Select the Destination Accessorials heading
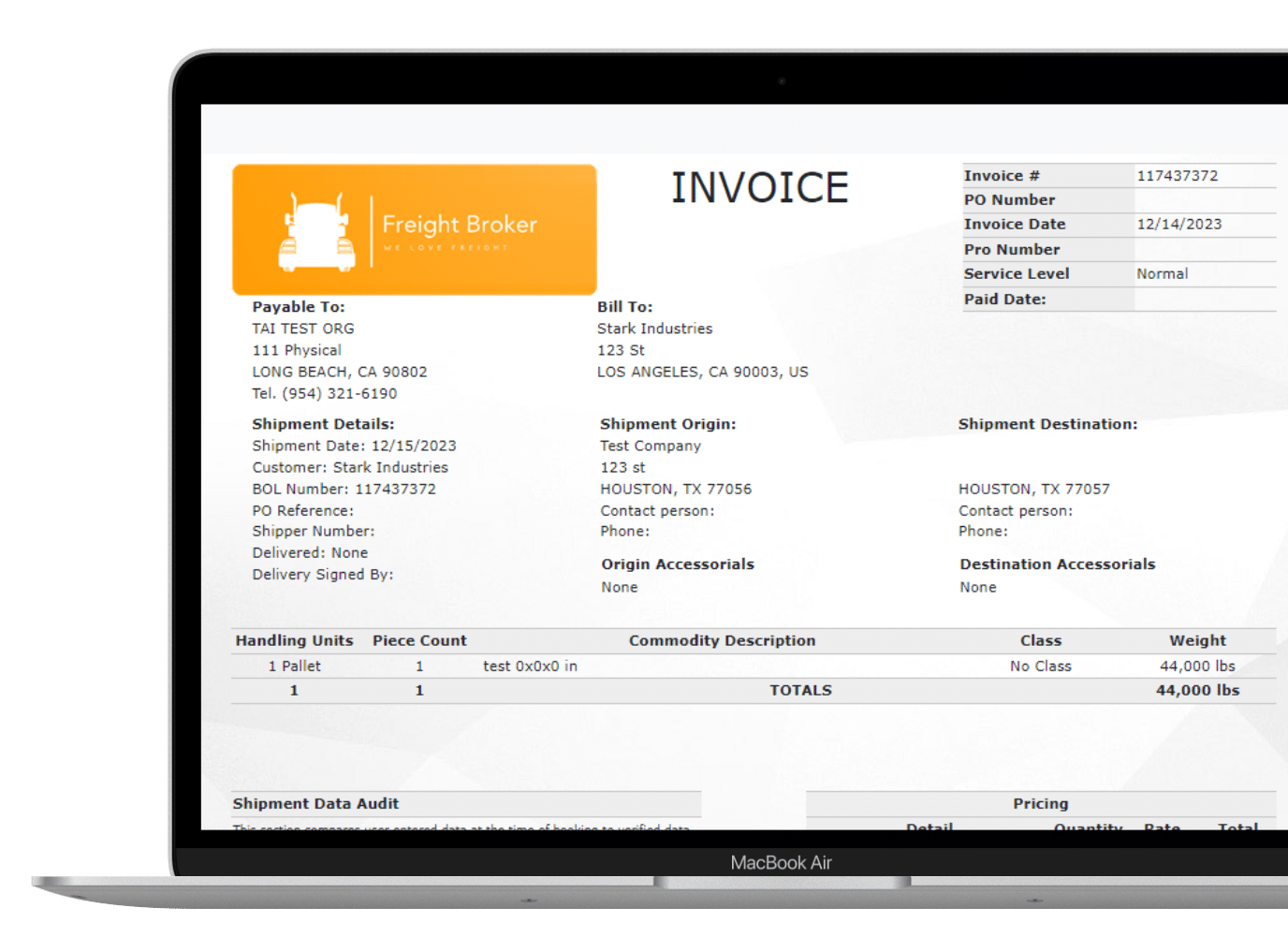This screenshot has width=1288, height=937. pos(1057,564)
